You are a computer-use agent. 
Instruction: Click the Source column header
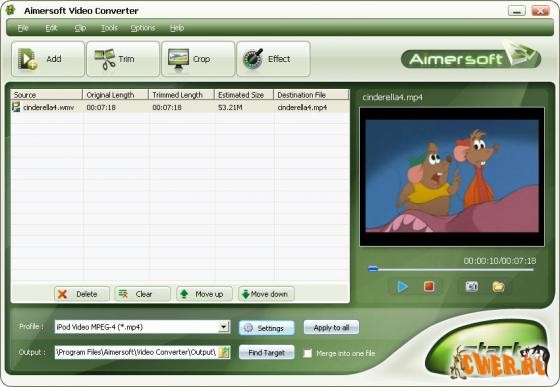46,95
